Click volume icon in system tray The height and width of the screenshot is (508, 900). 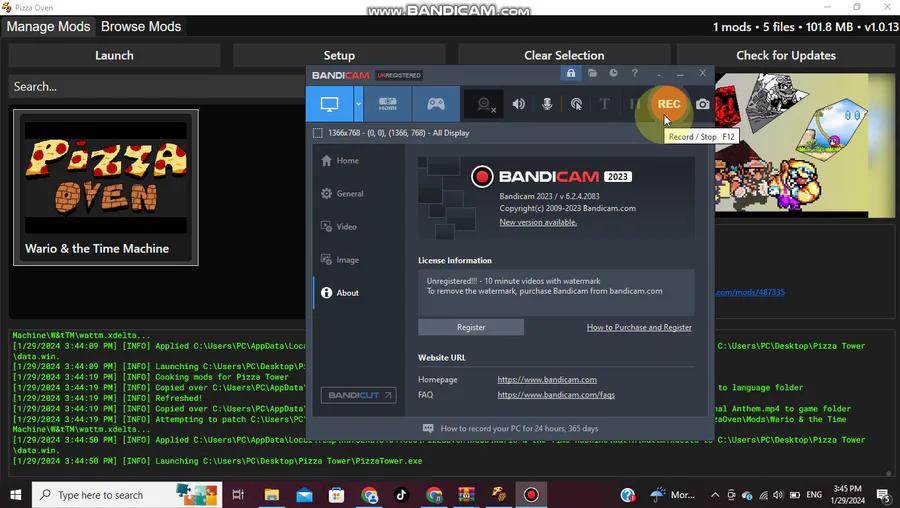click(x=778, y=495)
